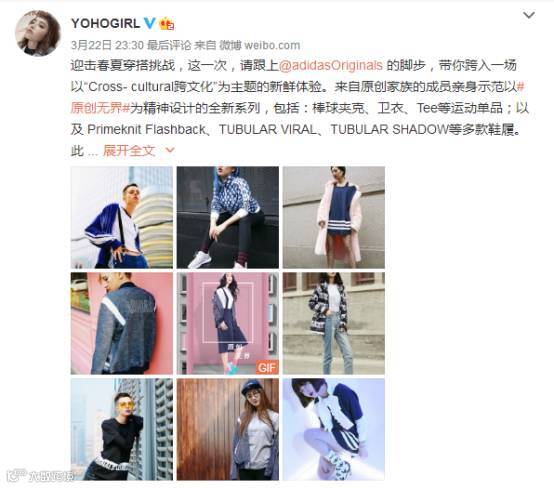This screenshot has height=488, width=554.
Task: Open the post options chevron menu
Action: tap(529, 15)
